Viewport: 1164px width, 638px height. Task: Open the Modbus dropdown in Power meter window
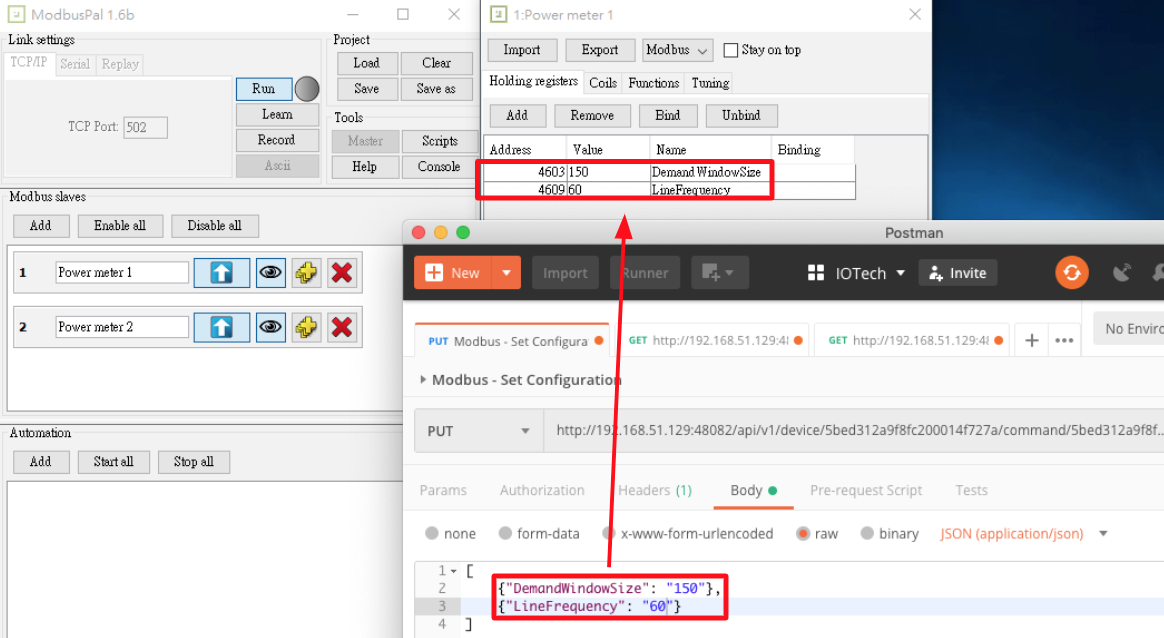677,50
